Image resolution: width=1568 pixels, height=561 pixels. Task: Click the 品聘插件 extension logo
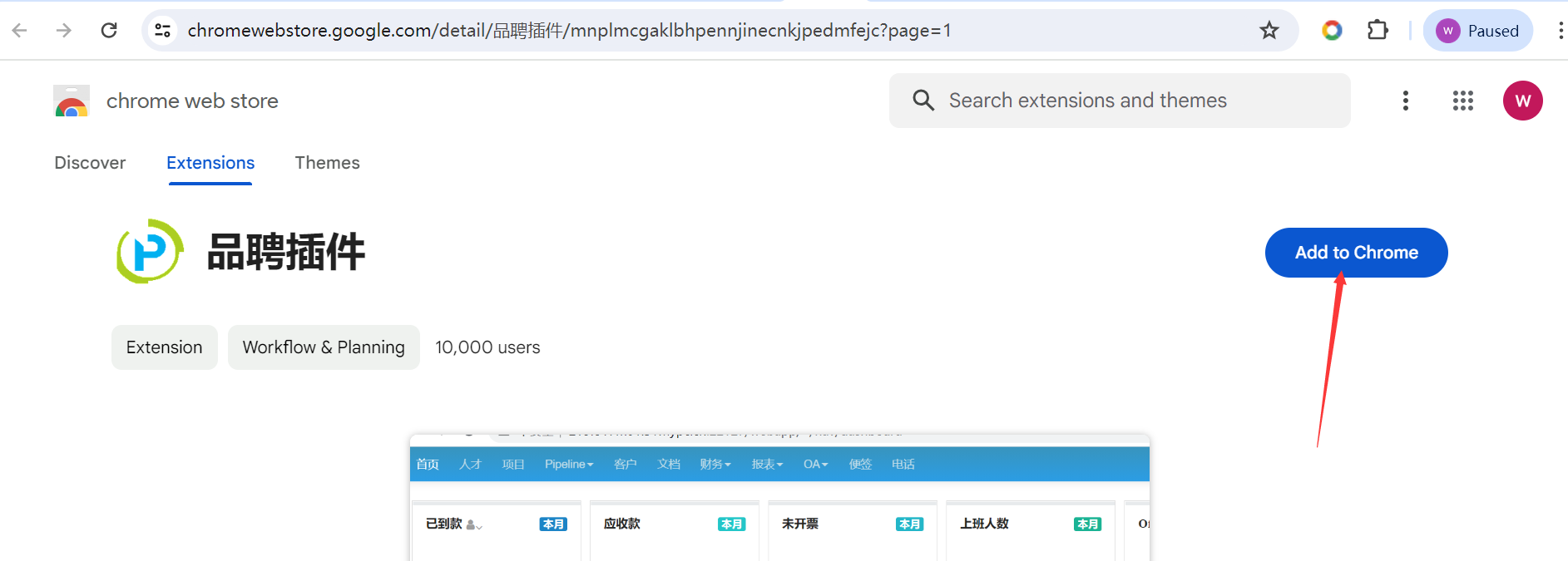150,251
